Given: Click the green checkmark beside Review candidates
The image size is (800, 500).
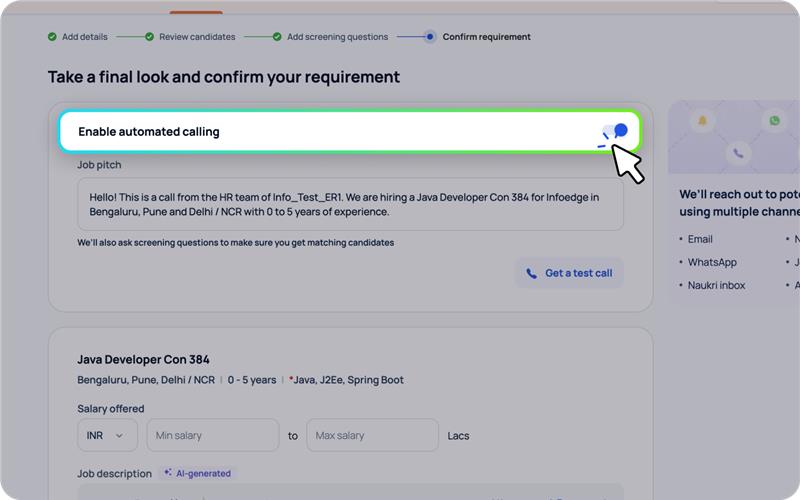Looking at the screenshot, I should (x=149, y=37).
